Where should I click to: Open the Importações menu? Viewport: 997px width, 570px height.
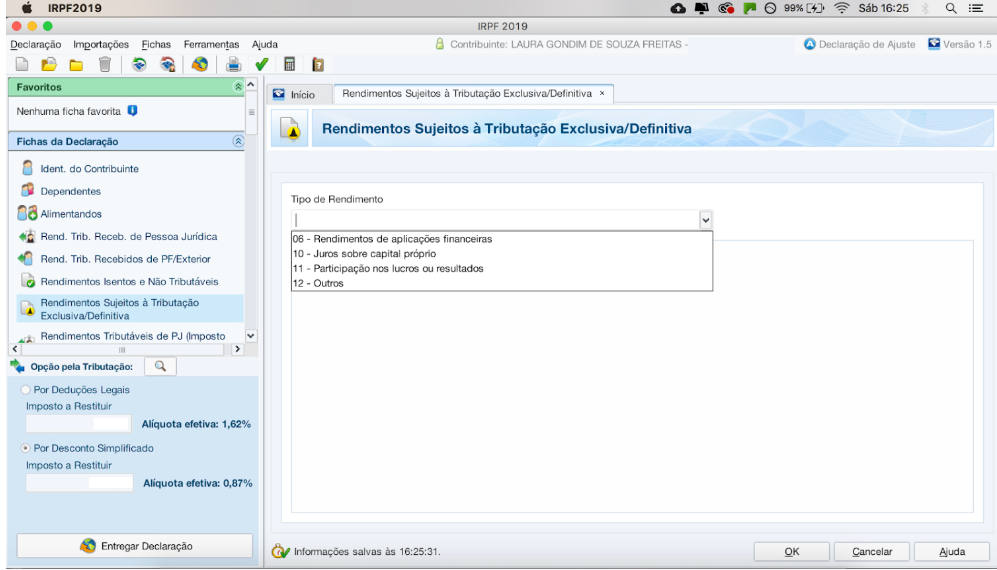[100, 45]
